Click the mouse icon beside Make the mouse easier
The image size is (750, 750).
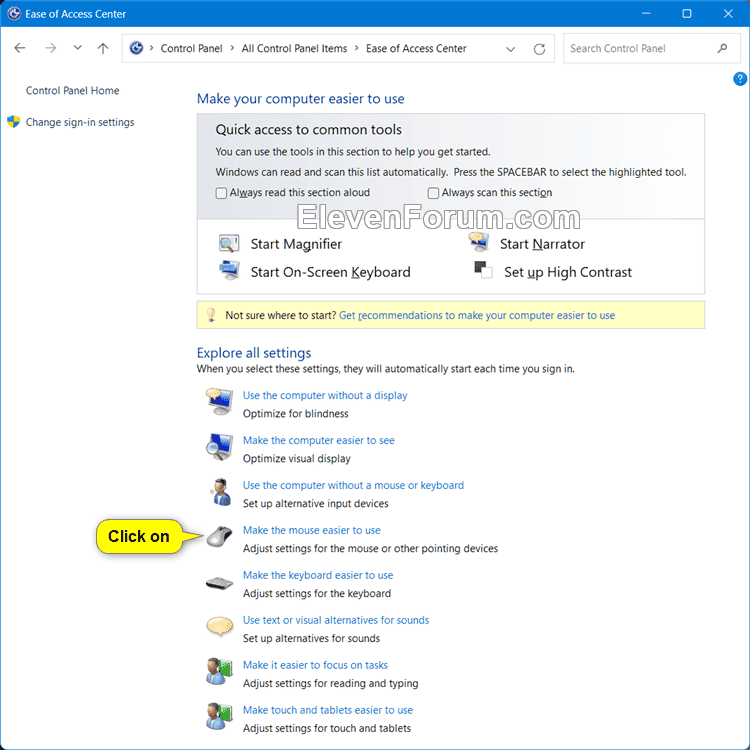pyautogui.click(x=219, y=536)
